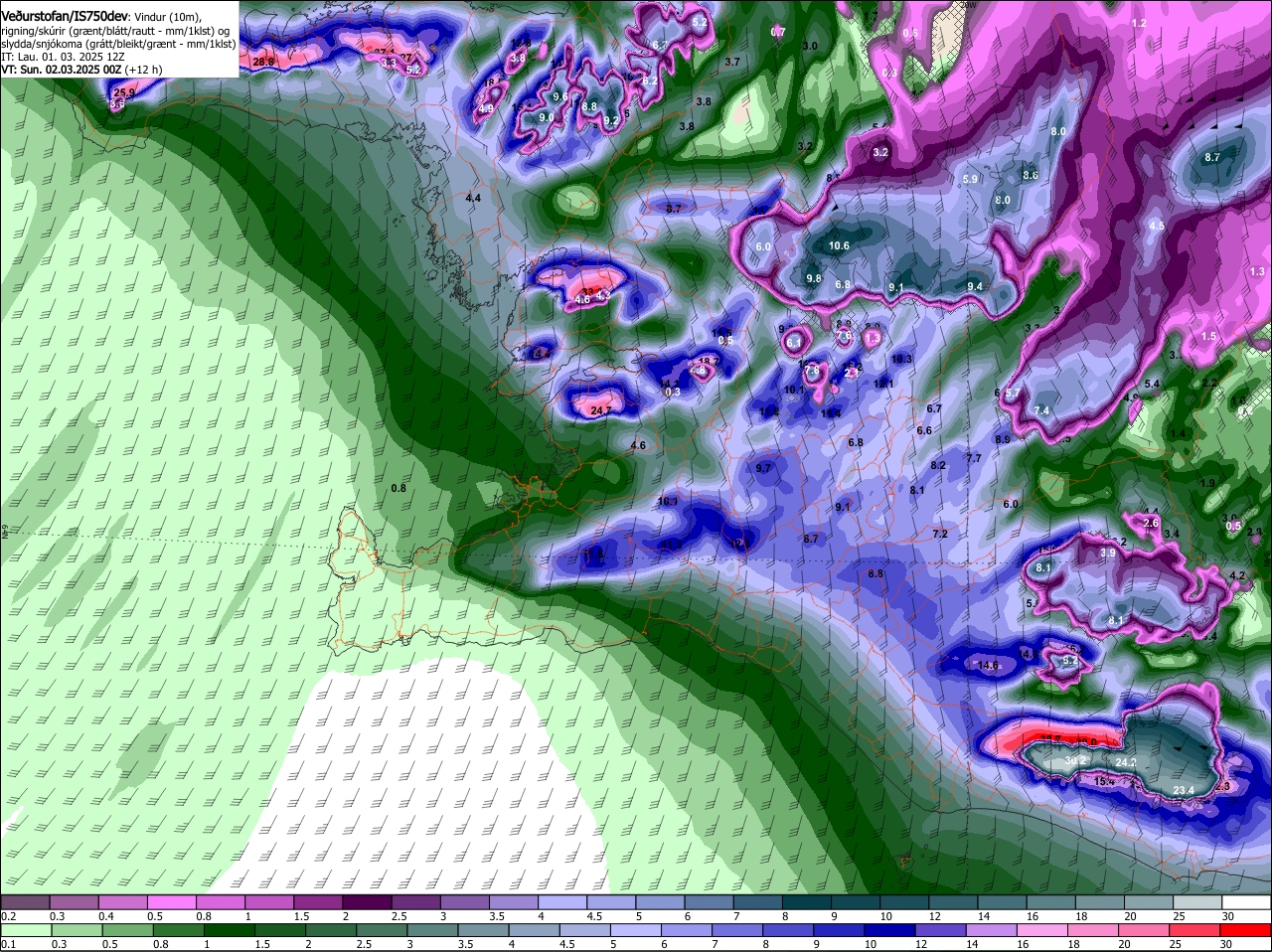1272x952 pixels.
Task: Click the 6.7 value on the map
Action: [933, 408]
